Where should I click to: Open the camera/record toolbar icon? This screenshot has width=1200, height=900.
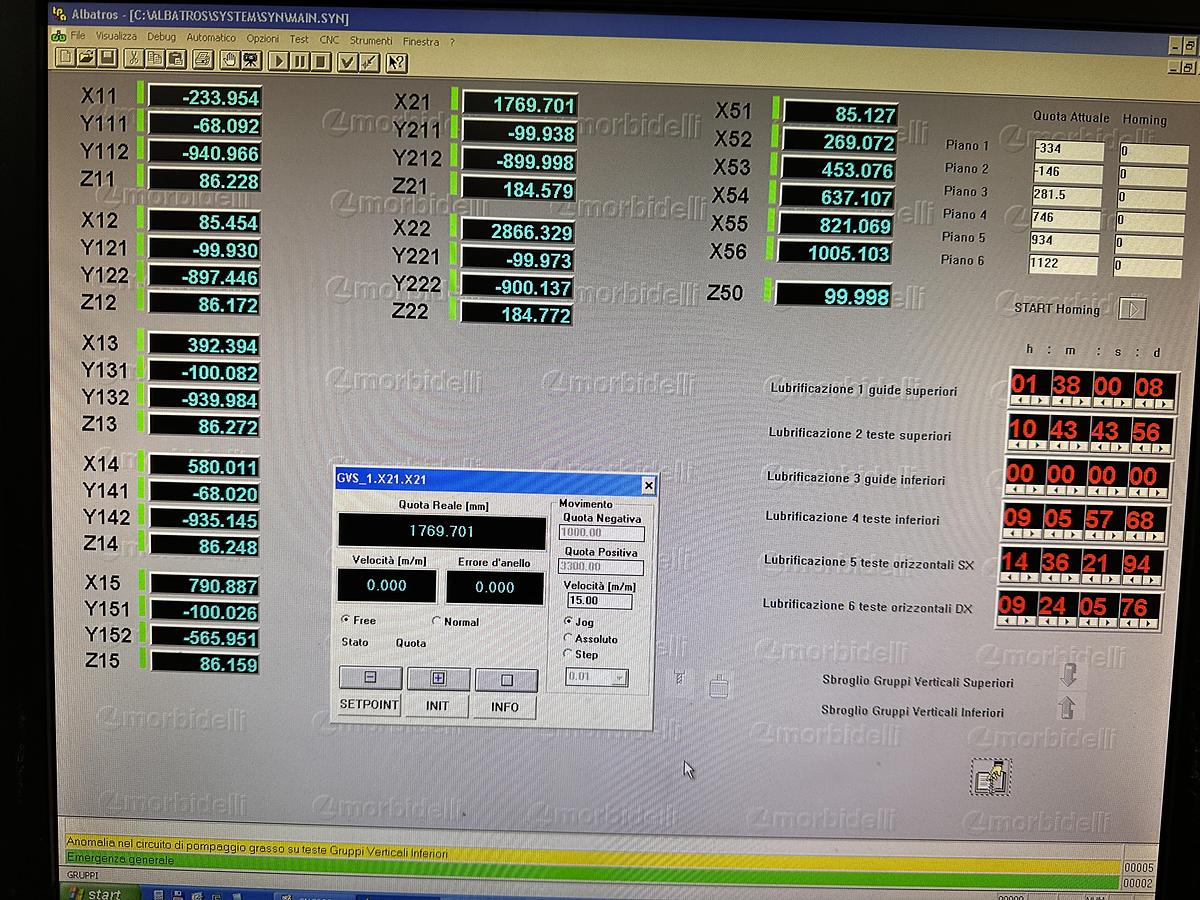[x=251, y=60]
